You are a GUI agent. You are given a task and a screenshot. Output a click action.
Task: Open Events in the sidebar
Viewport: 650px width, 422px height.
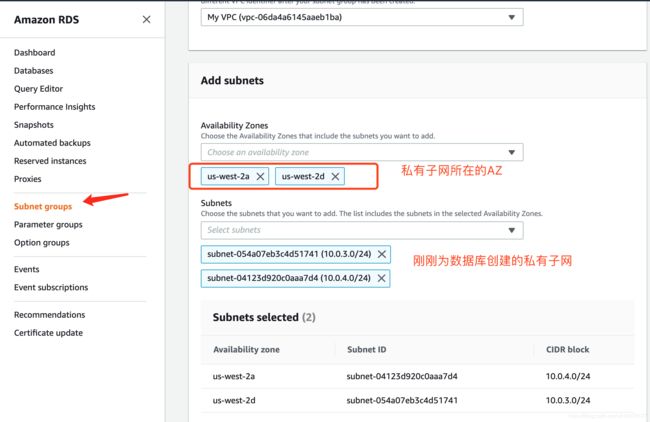(27, 269)
